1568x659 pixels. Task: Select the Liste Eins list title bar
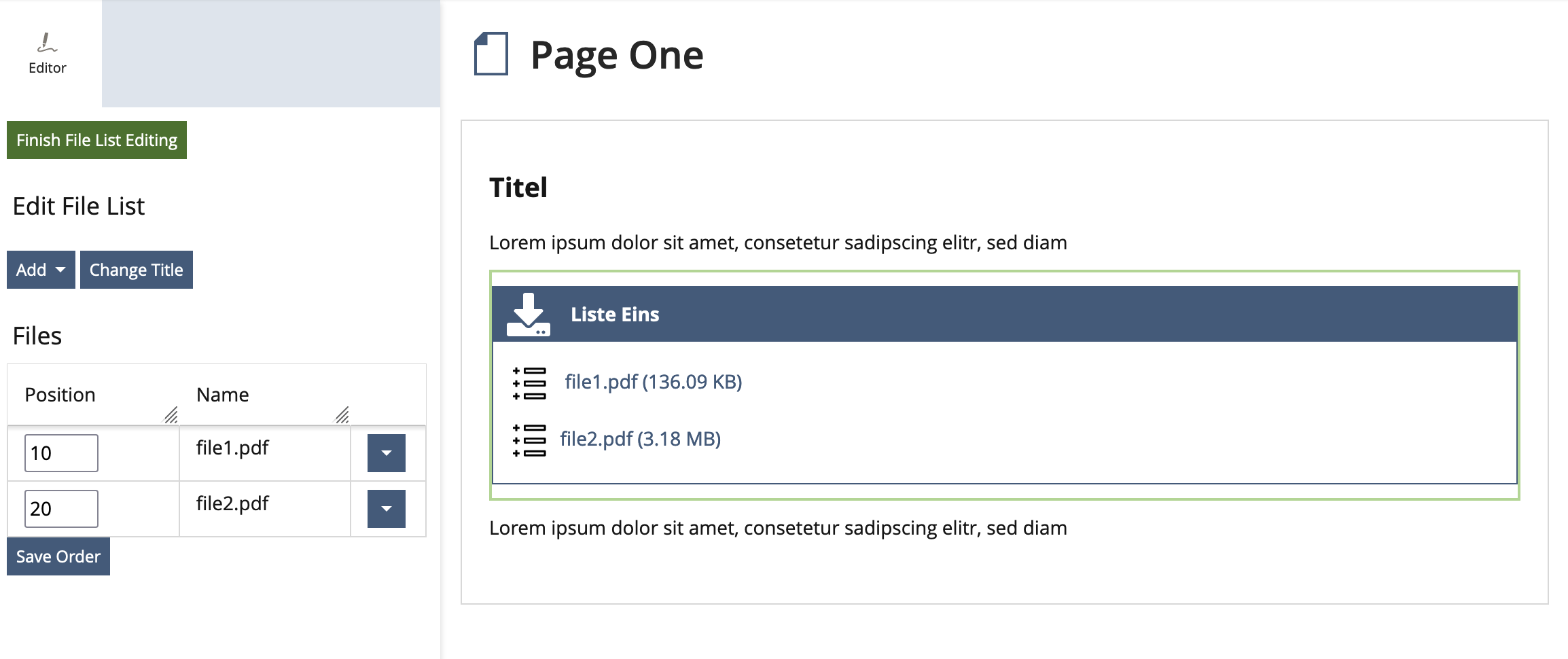pos(1004,314)
